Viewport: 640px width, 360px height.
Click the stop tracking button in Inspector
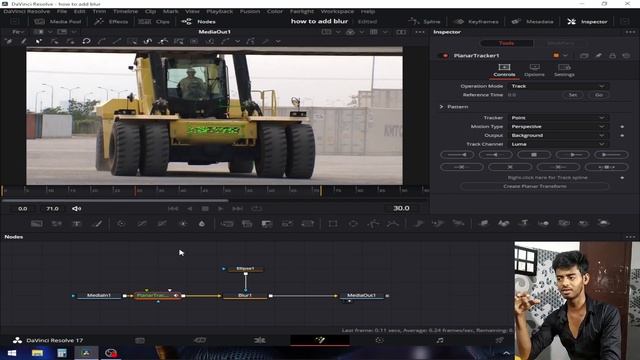click(534, 155)
